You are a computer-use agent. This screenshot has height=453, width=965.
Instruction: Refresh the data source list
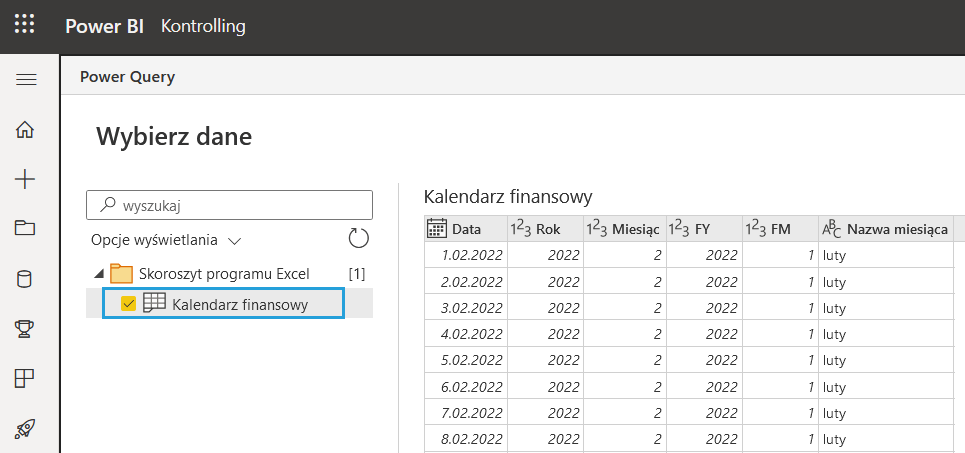coord(358,239)
